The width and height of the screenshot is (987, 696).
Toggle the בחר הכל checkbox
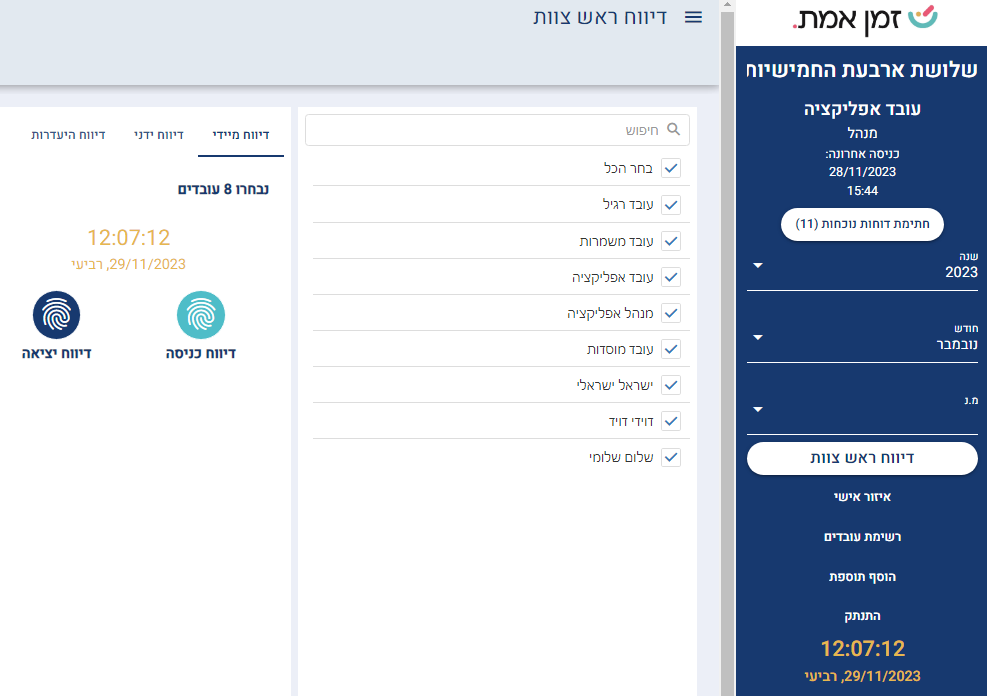[671, 169]
